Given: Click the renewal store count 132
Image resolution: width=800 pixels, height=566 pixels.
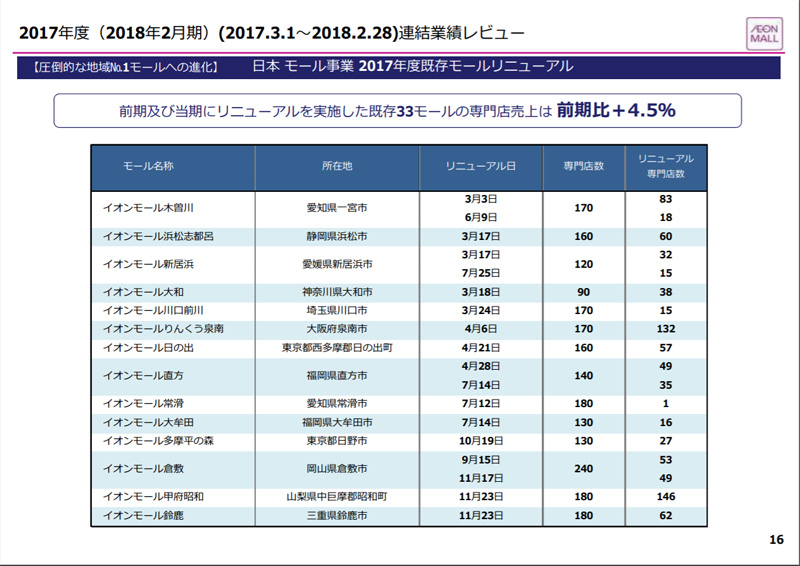Looking at the screenshot, I should [665, 329].
